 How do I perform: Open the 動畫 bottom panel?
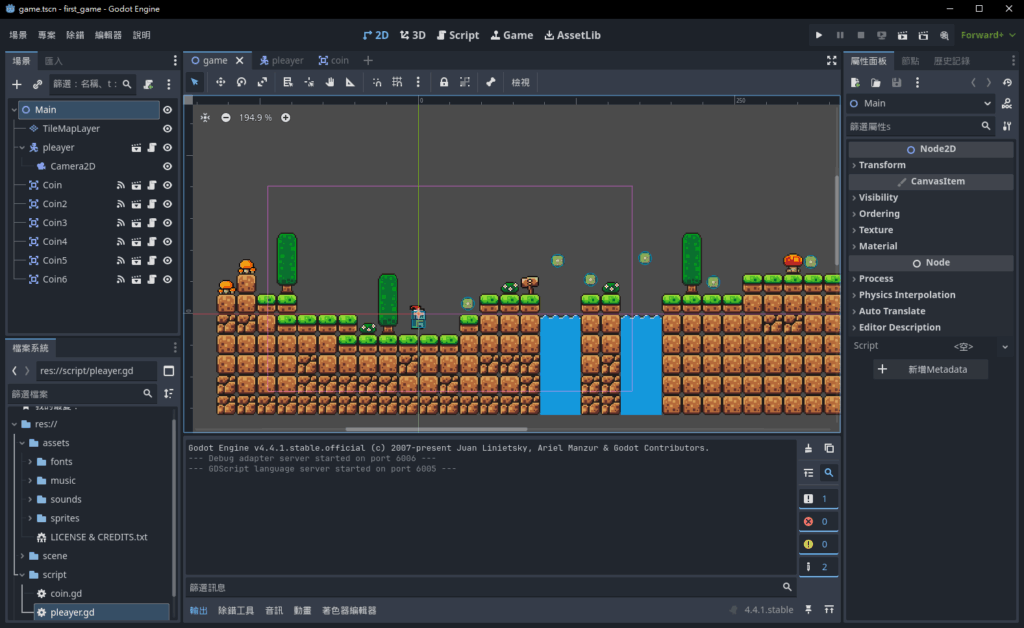[x=302, y=610]
